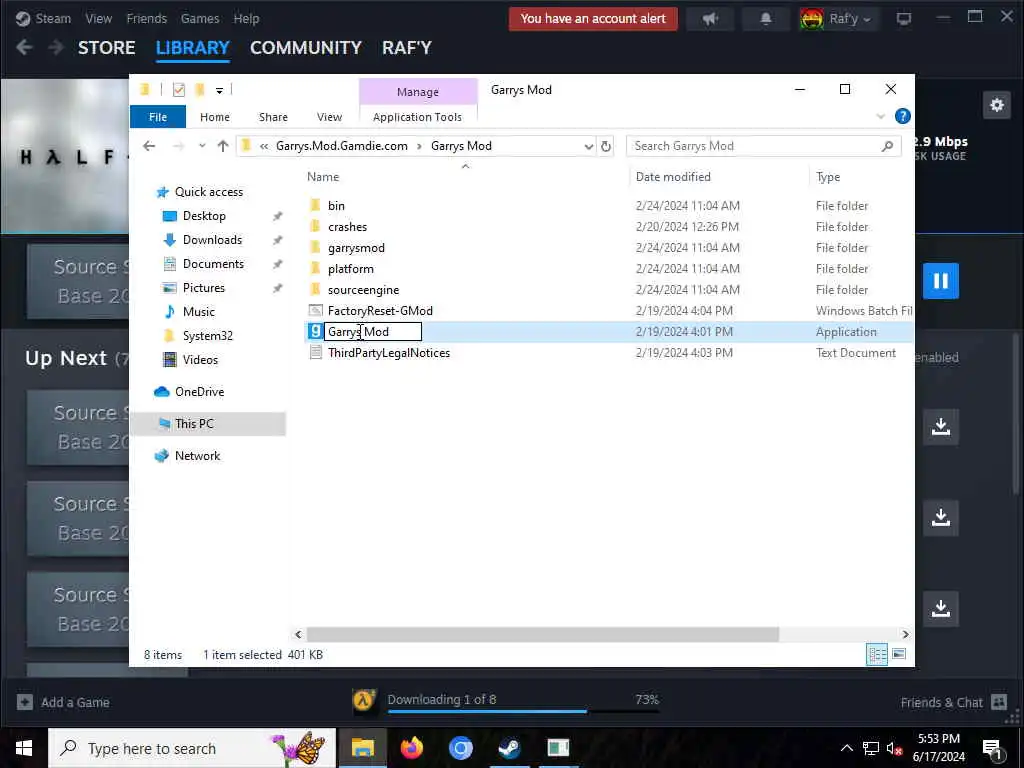Open Windows Start button
This screenshot has width=1024, height=768.
coord(24,748)
